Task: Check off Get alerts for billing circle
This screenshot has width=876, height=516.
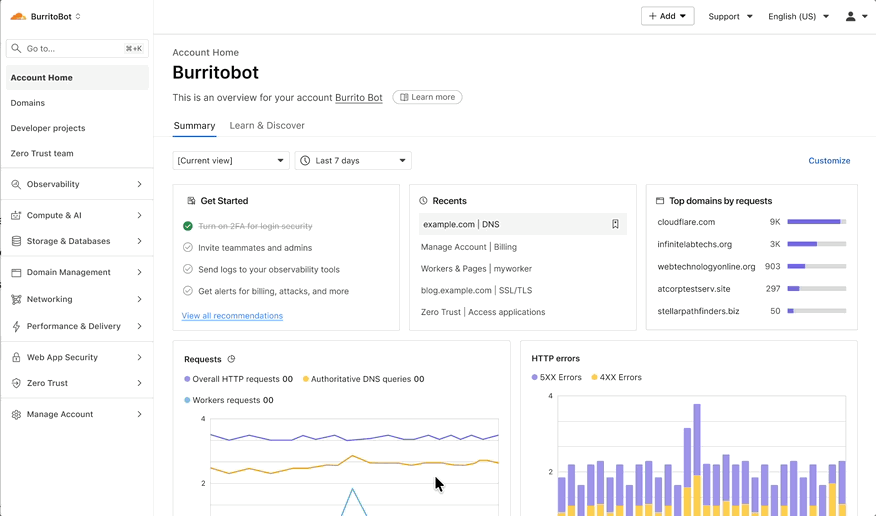Action: [x=188, y=291]
